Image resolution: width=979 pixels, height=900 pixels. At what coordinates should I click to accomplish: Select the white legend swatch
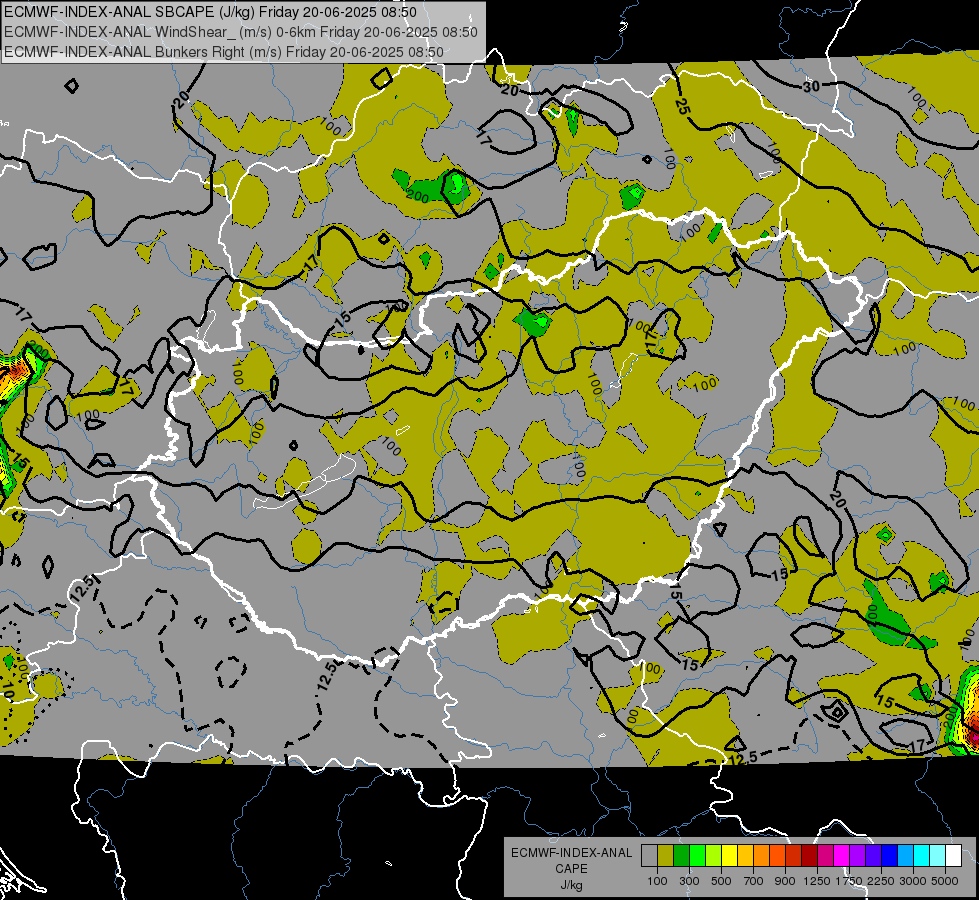(953, 855)
